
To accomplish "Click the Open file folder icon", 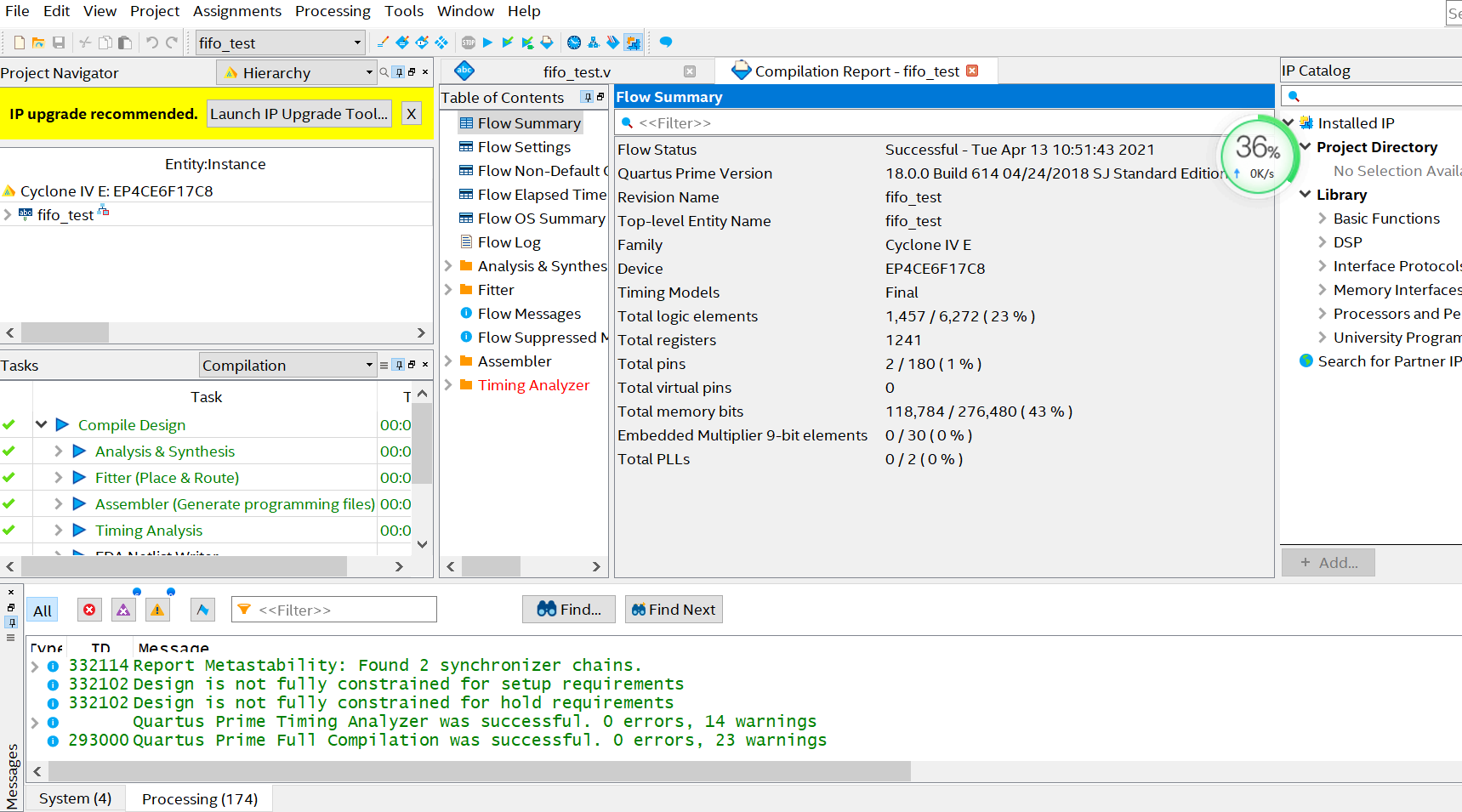I will click(38, 43).
